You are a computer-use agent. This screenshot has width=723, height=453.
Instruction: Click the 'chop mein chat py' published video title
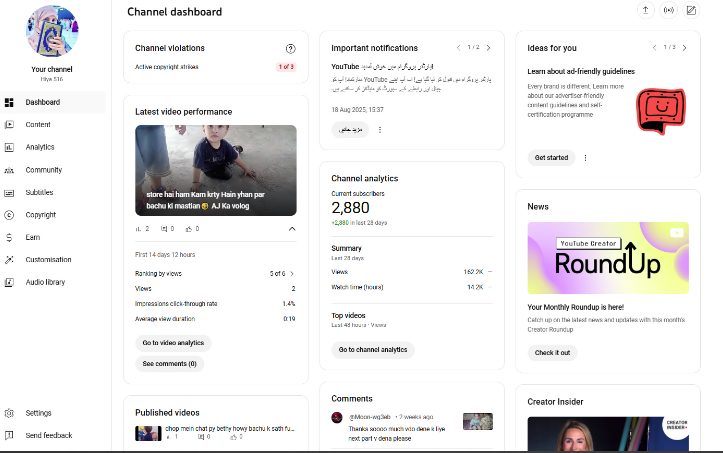tap(230, 429)
